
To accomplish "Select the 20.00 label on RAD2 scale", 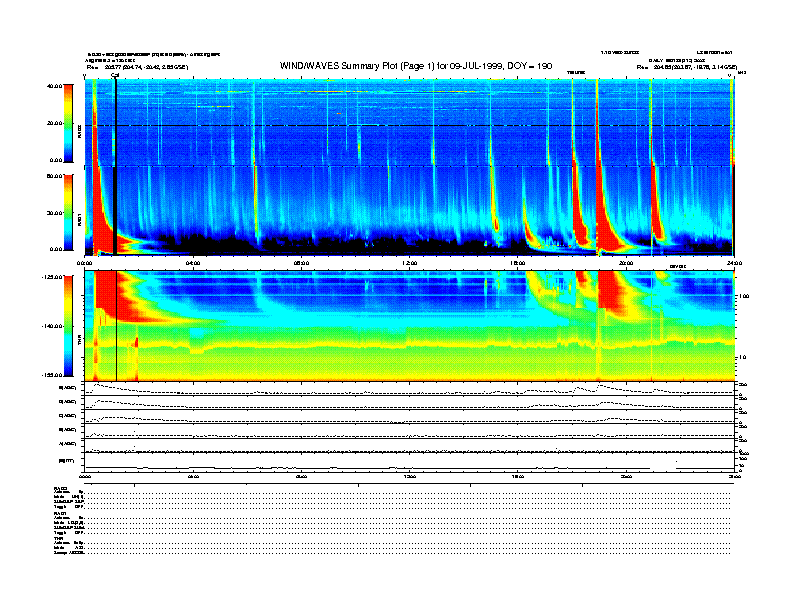I will click(x=54, y=123).
